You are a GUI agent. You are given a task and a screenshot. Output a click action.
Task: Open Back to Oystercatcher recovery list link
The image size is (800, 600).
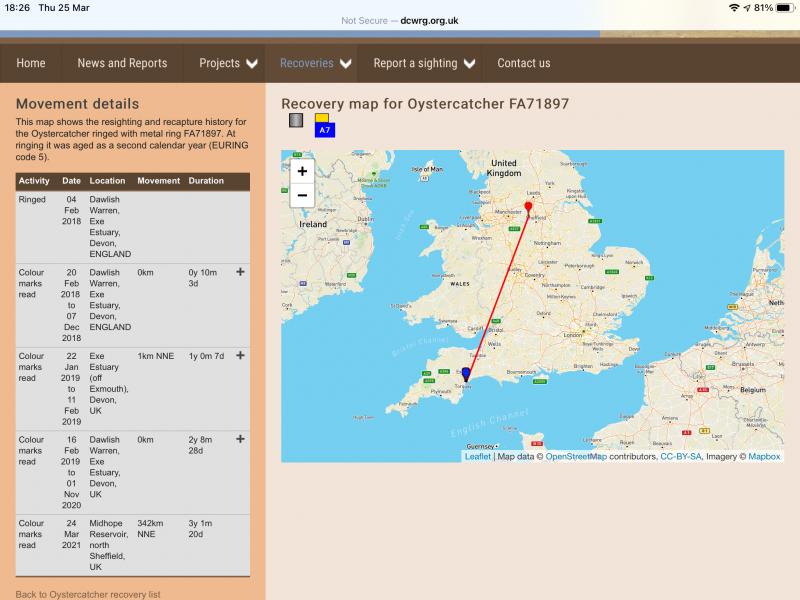[88, 594]
